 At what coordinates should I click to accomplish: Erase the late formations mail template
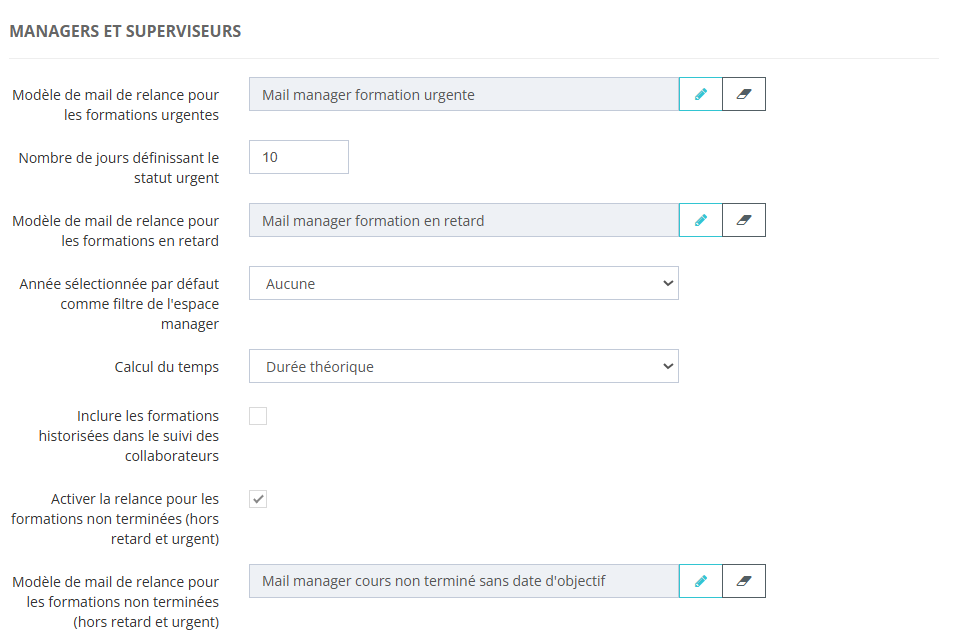(x=743, y=220)
